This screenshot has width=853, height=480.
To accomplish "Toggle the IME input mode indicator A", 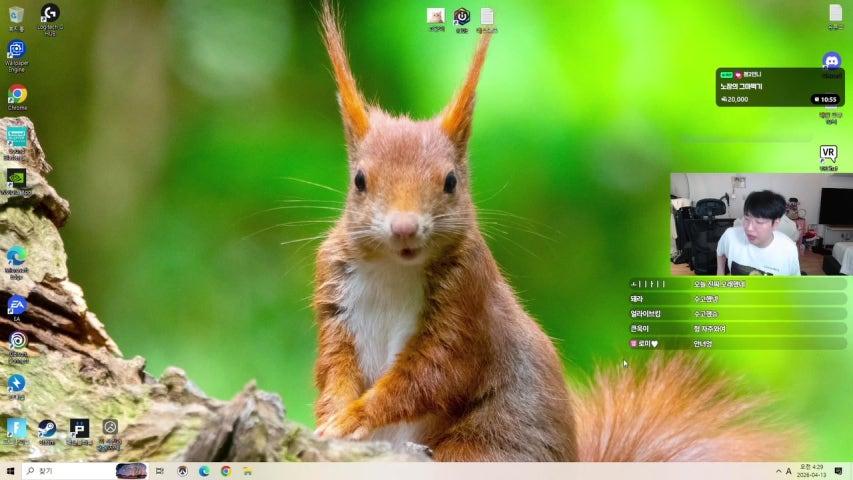I will click(789, 471).
